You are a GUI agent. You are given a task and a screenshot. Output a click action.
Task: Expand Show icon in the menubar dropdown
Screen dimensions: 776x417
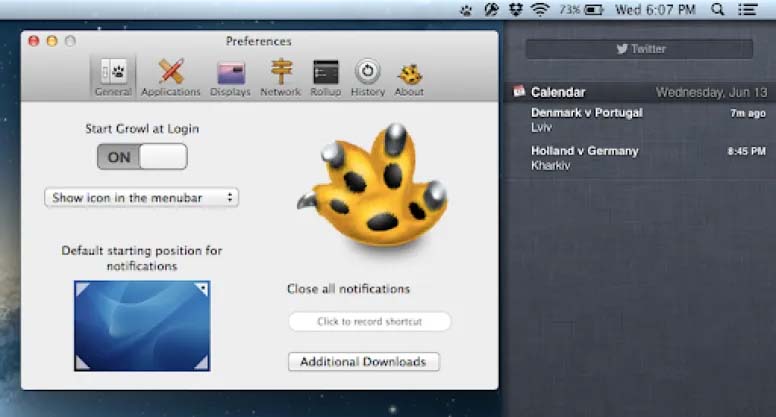click(x=142, y=198)
